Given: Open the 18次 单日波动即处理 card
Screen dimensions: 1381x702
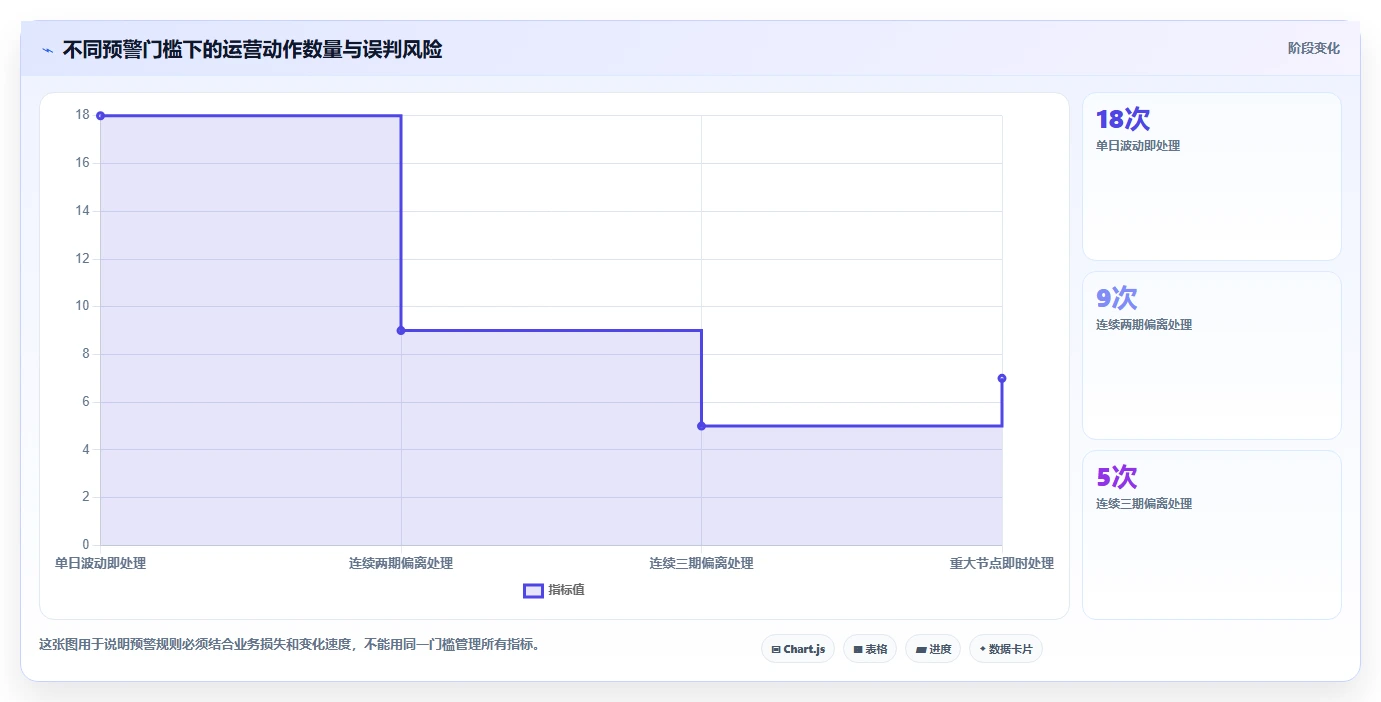Looking at the screenshot, I should [1211, 177].
